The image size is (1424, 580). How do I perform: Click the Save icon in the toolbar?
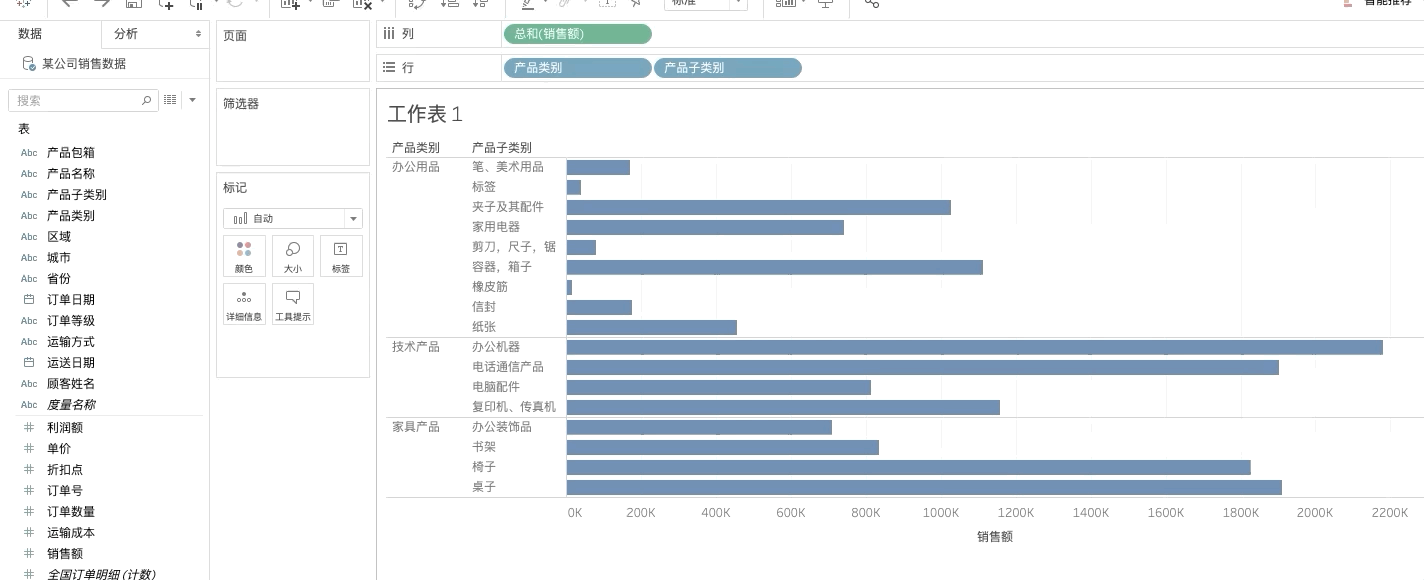[x=133, y=5]
